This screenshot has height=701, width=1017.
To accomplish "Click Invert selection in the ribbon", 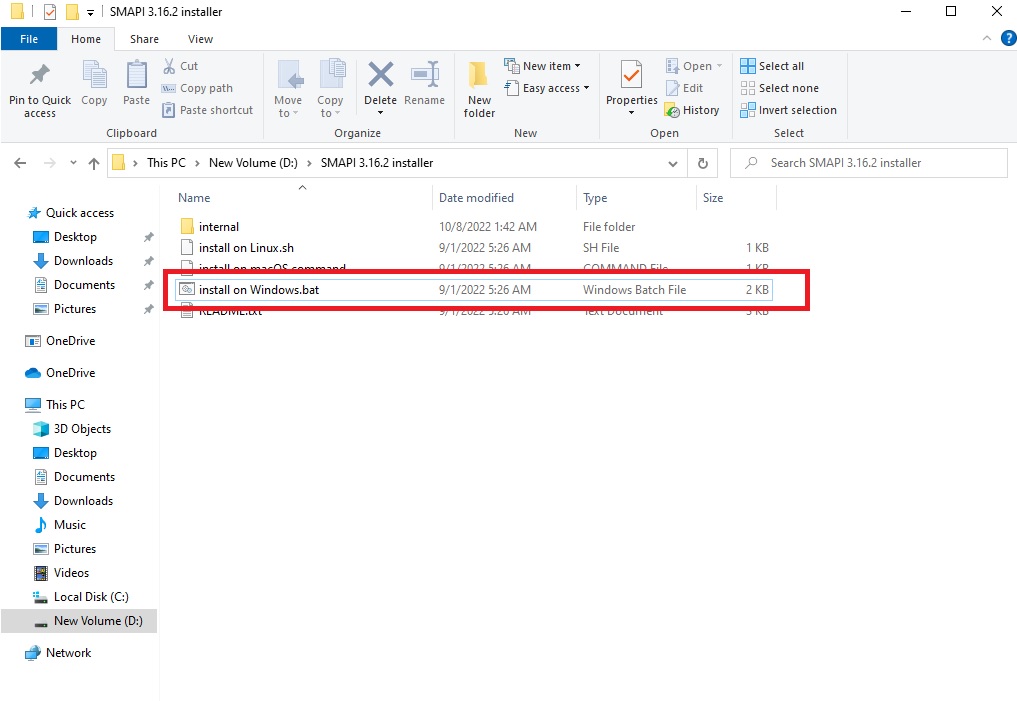I will tap(788, 110).
